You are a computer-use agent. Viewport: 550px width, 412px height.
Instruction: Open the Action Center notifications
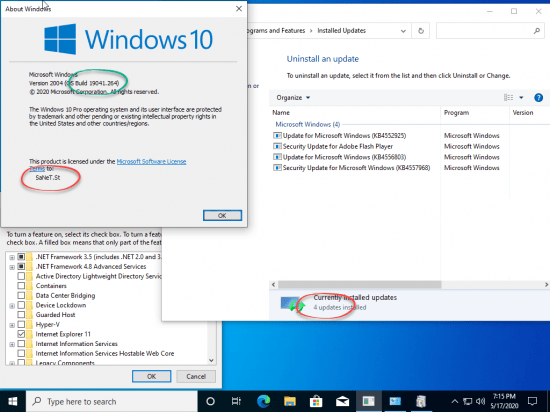coord(532,401)
